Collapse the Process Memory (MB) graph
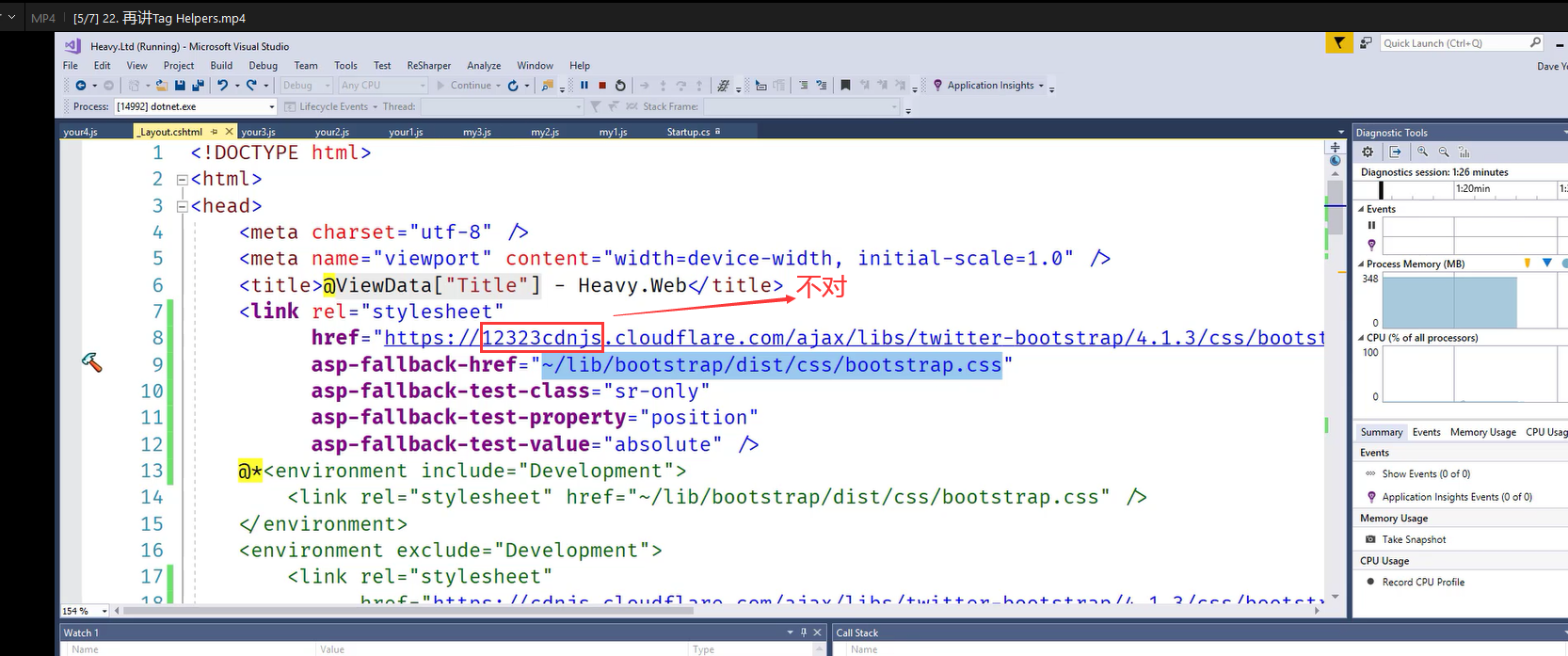This screenshot has width=1568, height=656. pos(1360,264)
